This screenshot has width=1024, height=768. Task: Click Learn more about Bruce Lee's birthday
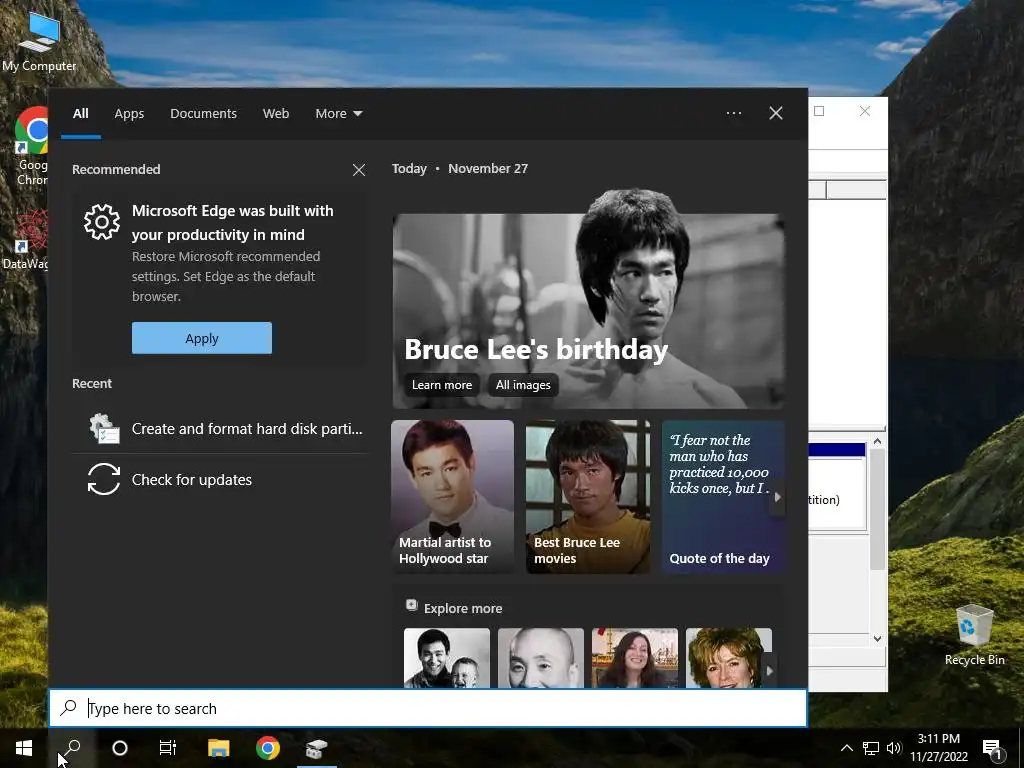click(x=441, y=385)
